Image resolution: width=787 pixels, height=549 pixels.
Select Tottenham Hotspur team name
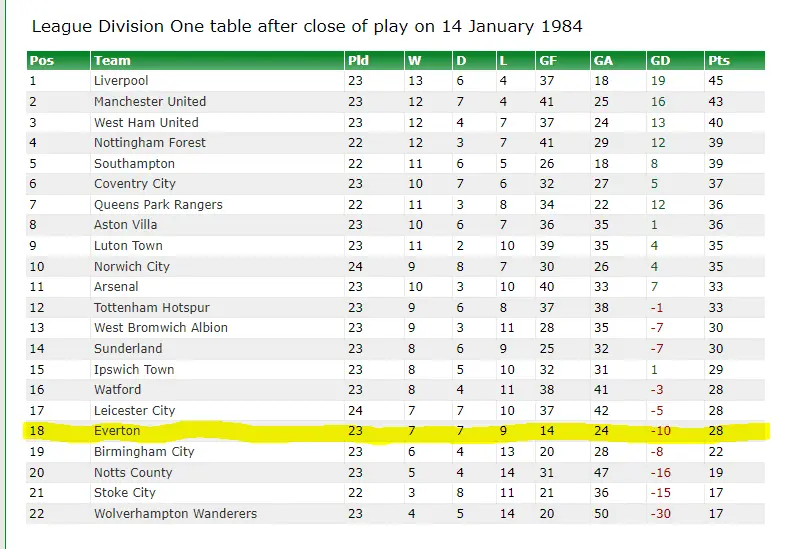coord(152,308)
